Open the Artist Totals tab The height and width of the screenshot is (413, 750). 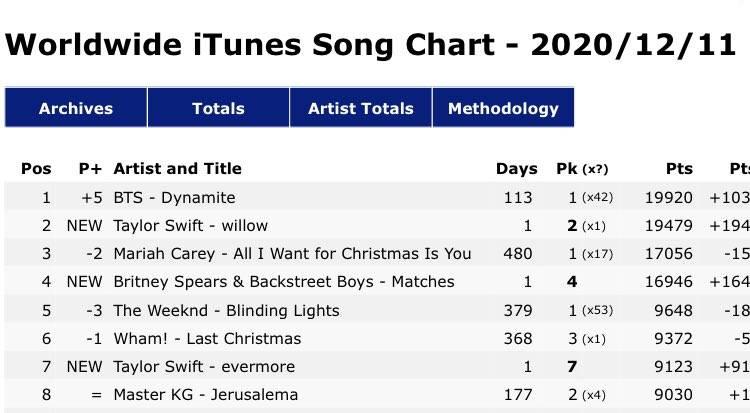361,108
